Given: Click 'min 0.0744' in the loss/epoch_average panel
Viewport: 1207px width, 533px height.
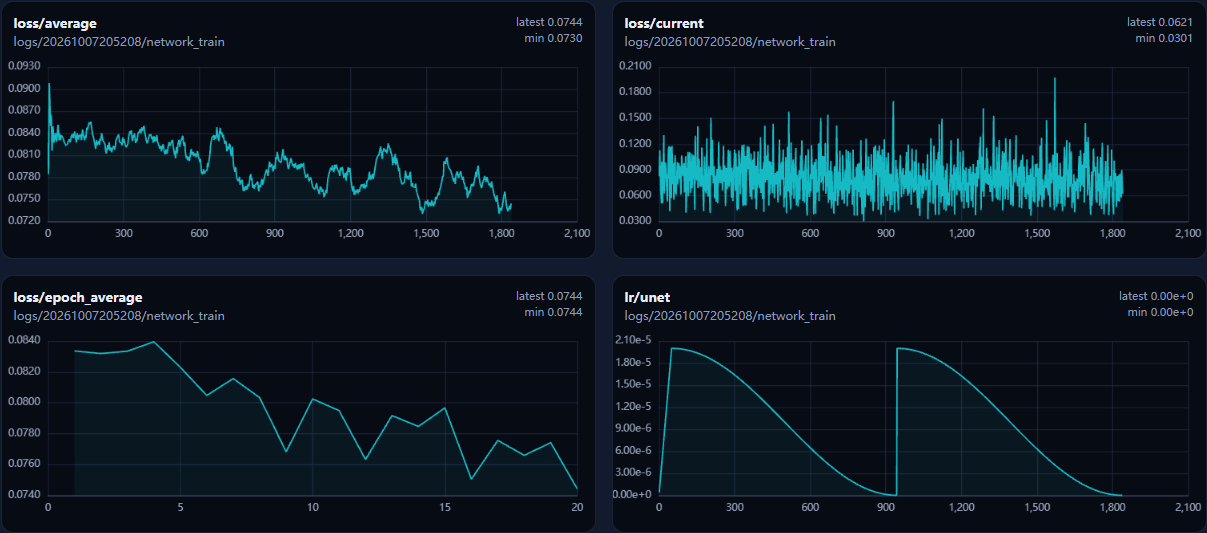Looking at the screenshot, I should pyautogui.click(x=553, y=312).
